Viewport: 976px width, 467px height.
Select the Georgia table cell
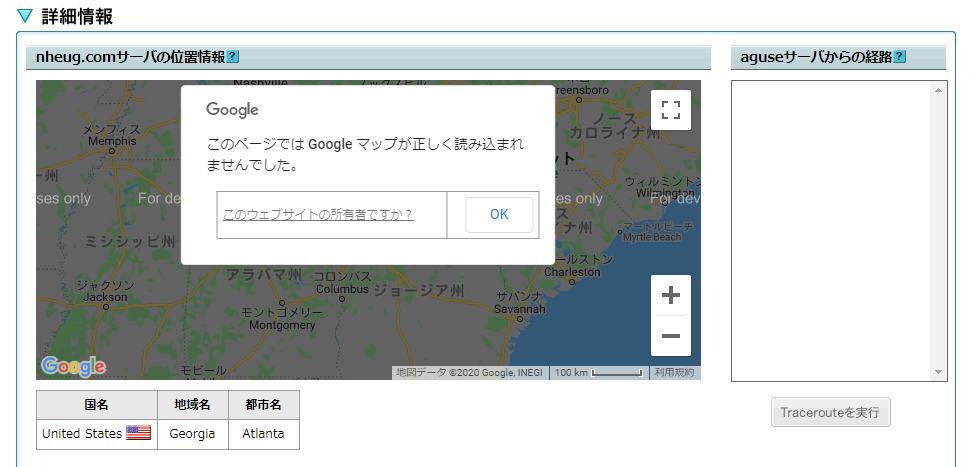pos(192,434)
